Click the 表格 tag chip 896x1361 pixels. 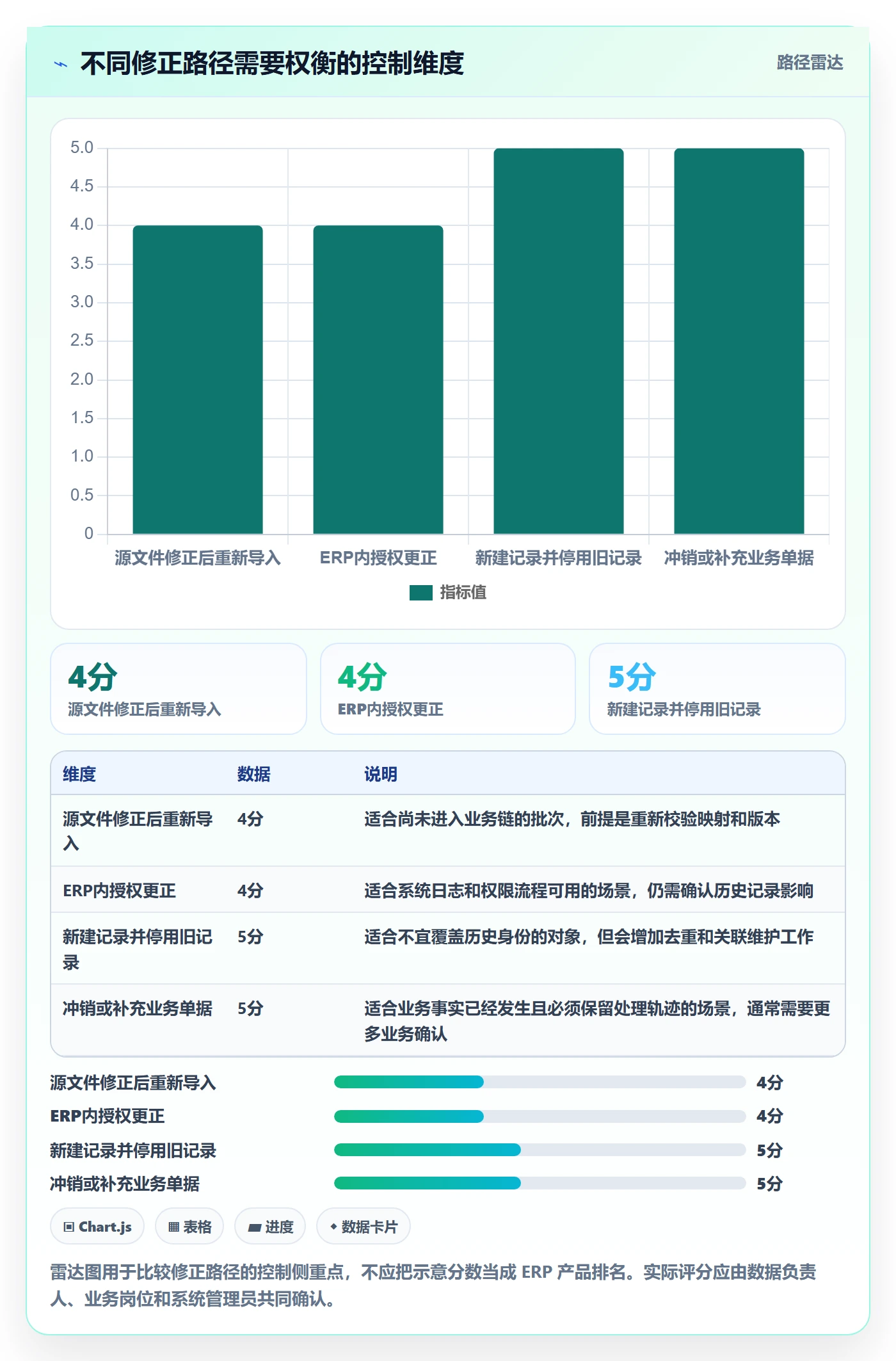pyautogui.click(x=189, y=1227)
